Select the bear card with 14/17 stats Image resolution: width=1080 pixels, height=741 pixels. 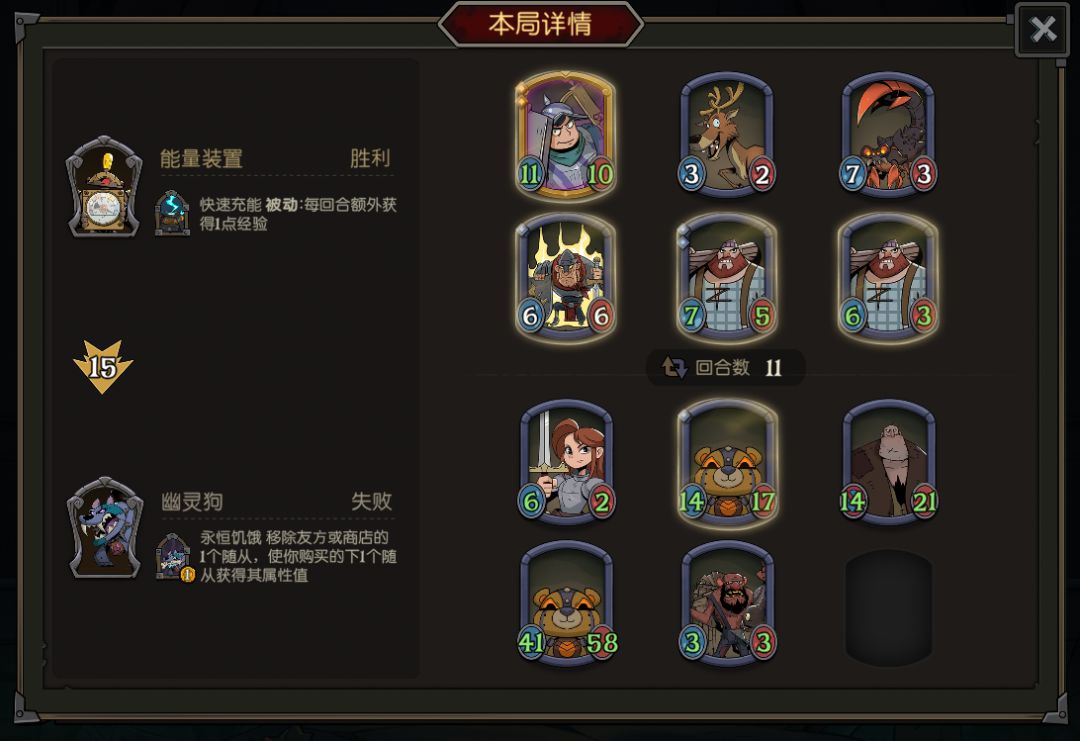click(727, 464)
